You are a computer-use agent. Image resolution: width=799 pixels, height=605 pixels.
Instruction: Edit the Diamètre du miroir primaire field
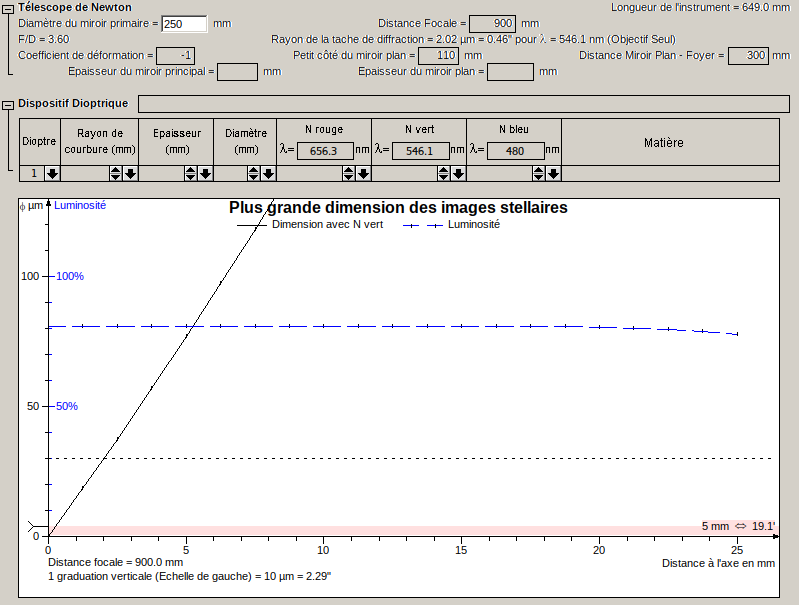tap(184, 24)
